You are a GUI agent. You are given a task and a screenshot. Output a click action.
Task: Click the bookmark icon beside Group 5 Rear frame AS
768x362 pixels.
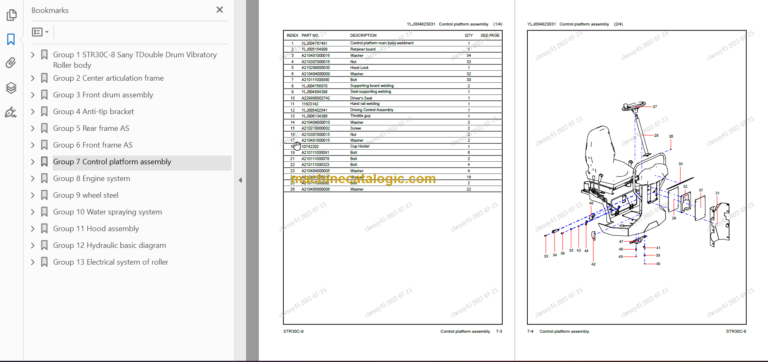tap(44, 128)
